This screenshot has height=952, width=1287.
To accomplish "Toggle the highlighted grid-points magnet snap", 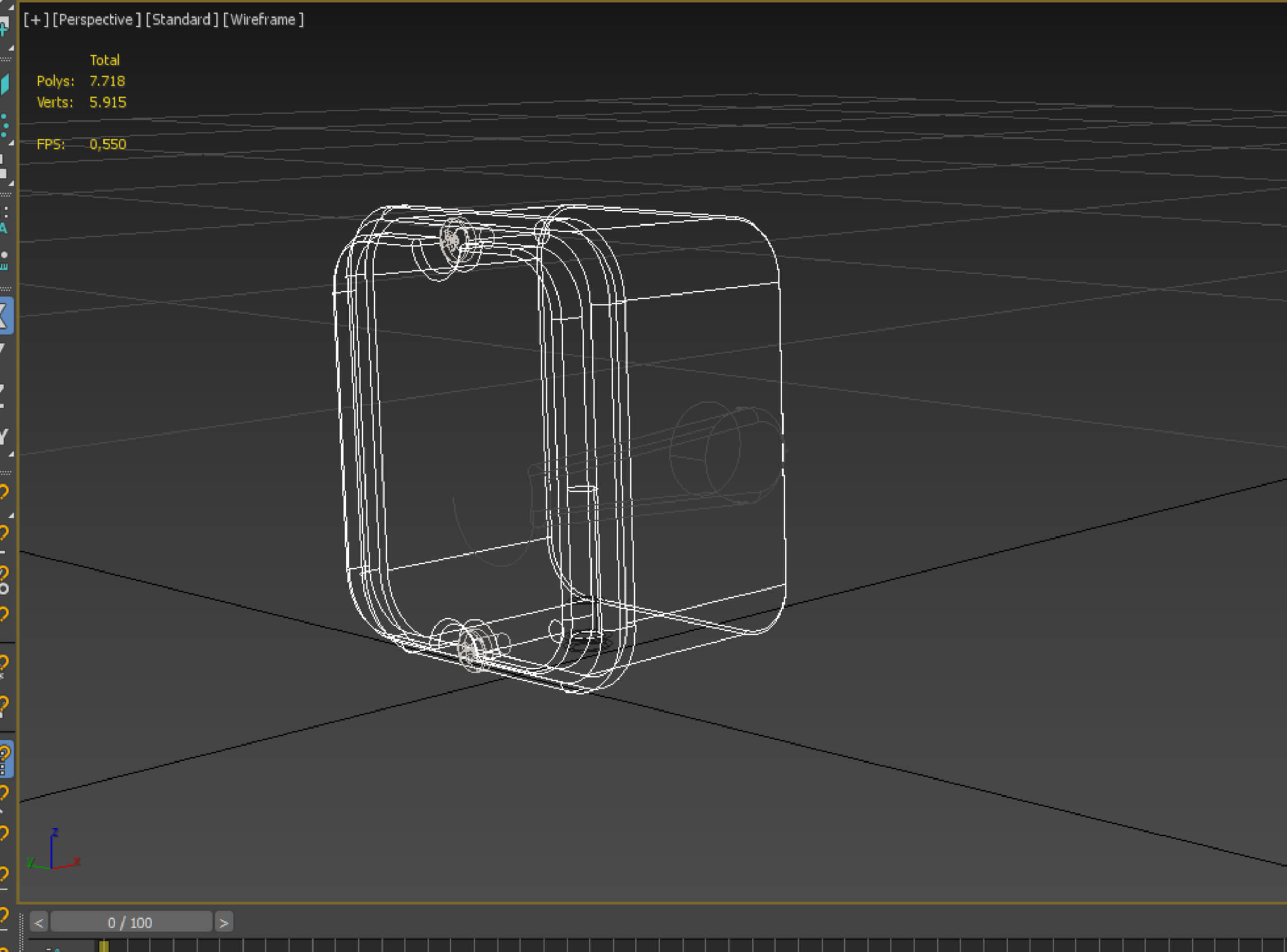I will tap(5, 759).
